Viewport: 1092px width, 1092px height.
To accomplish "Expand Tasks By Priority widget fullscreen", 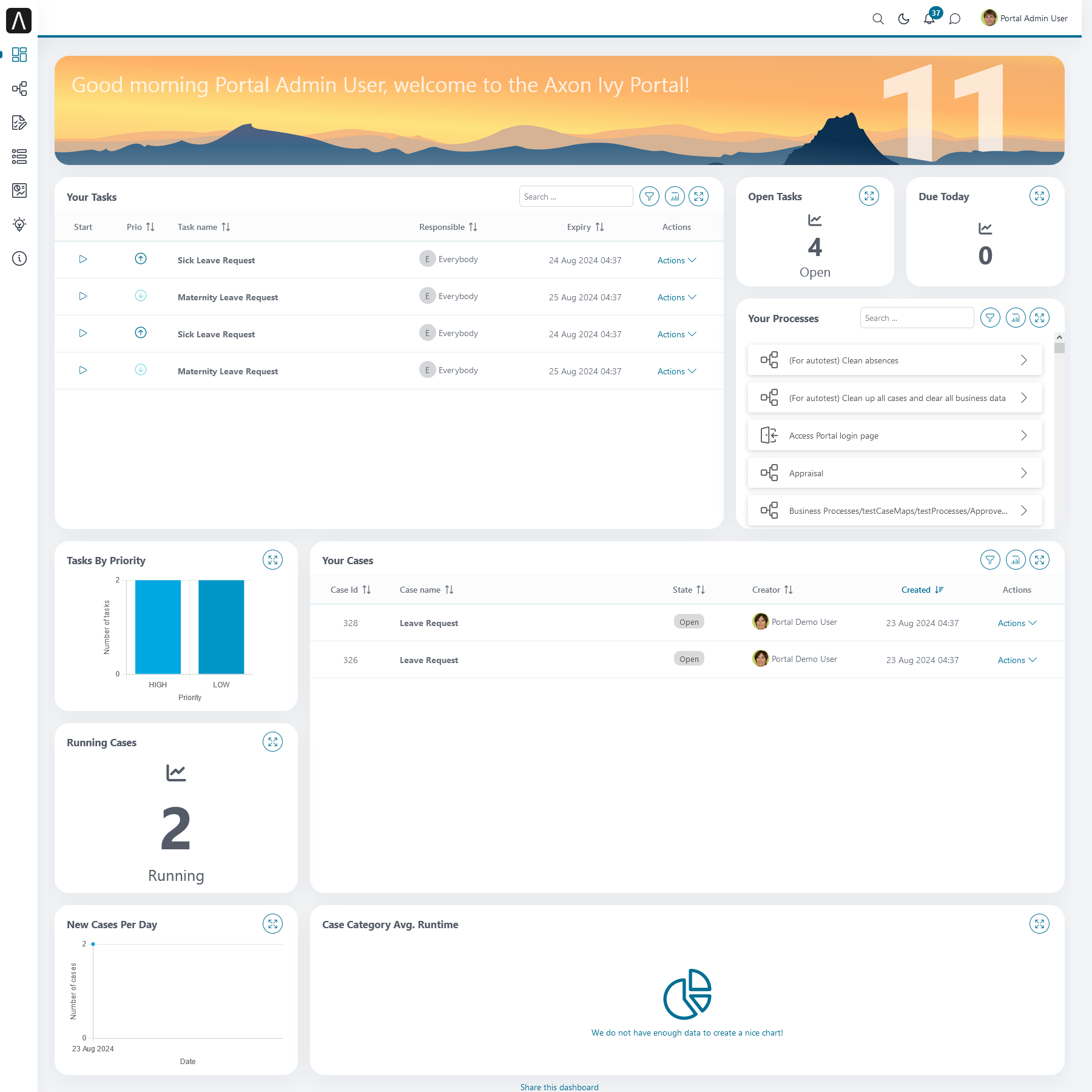I will click(x=273, y=560).
